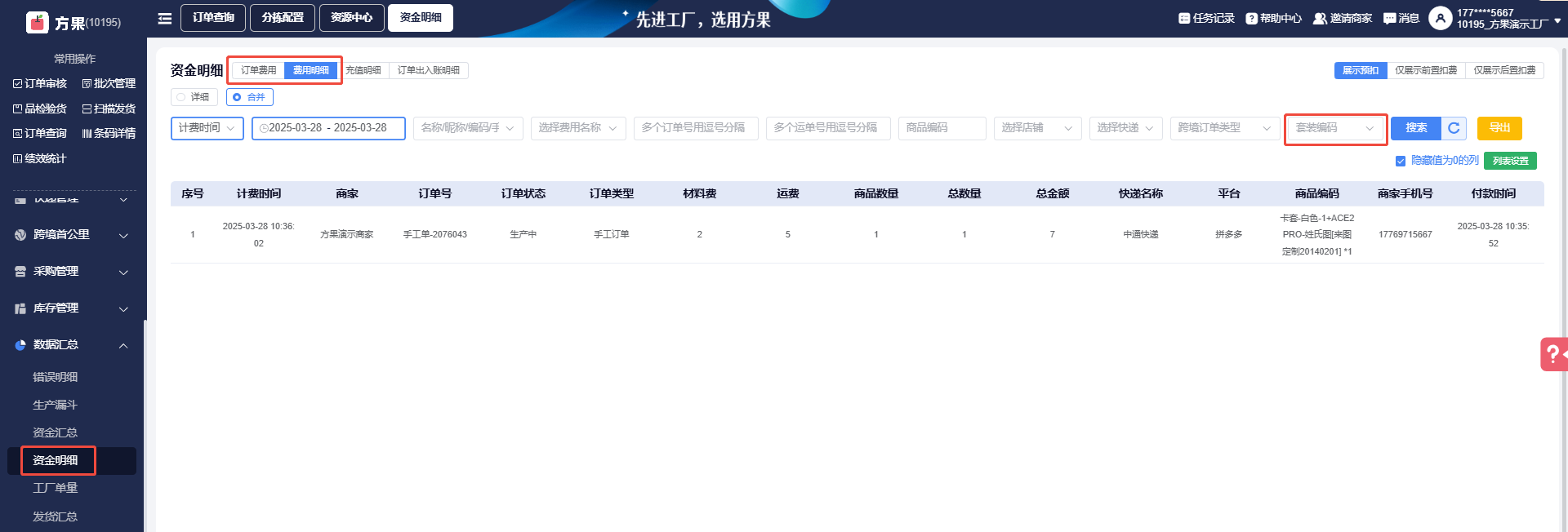Image resolution: width=1568 pixels, height=532 pixels.
Task: Open 错误明细 in the sidebar
Action: point(56,377)
